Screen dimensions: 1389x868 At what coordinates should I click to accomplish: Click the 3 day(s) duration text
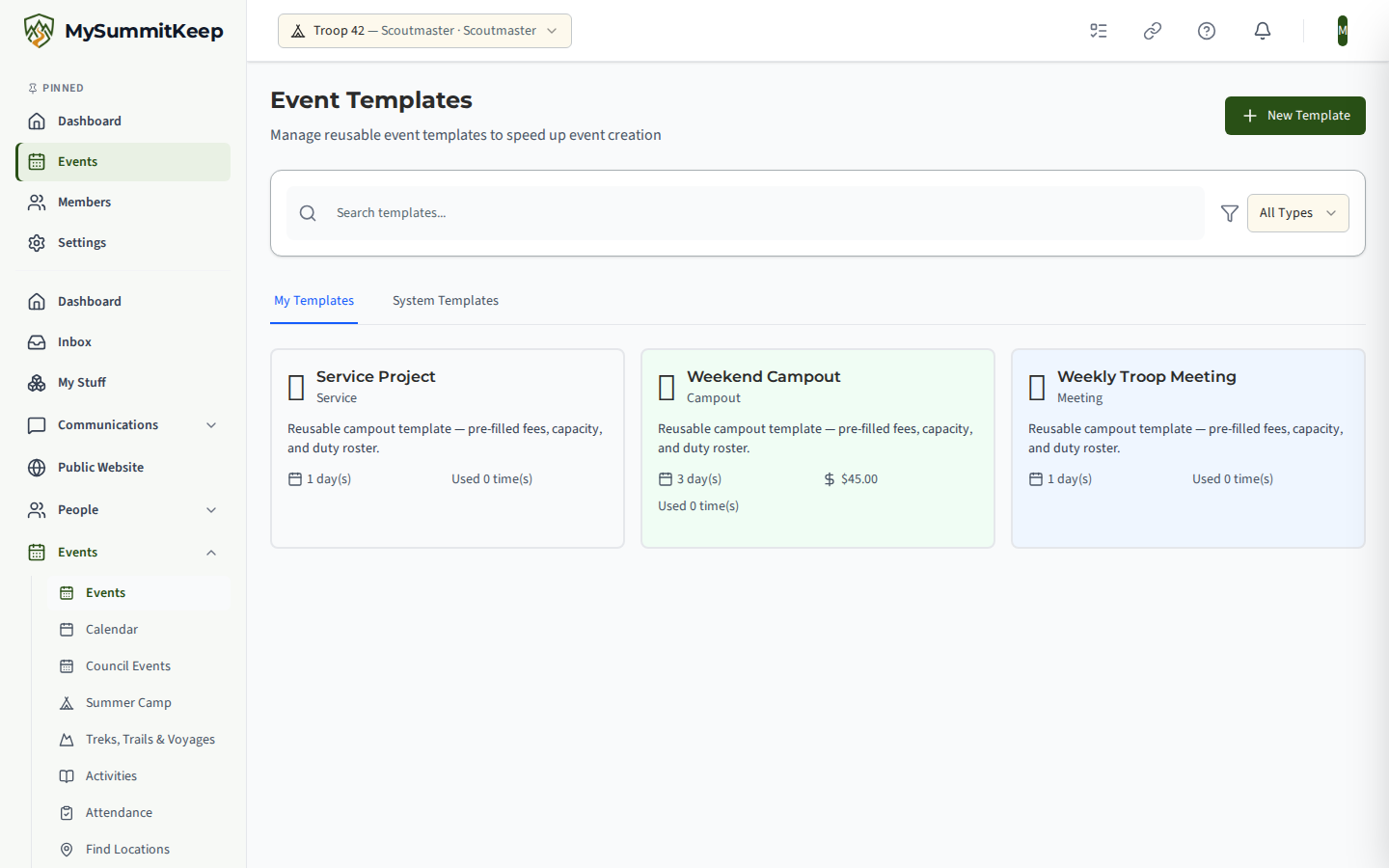tap(699, 479)
